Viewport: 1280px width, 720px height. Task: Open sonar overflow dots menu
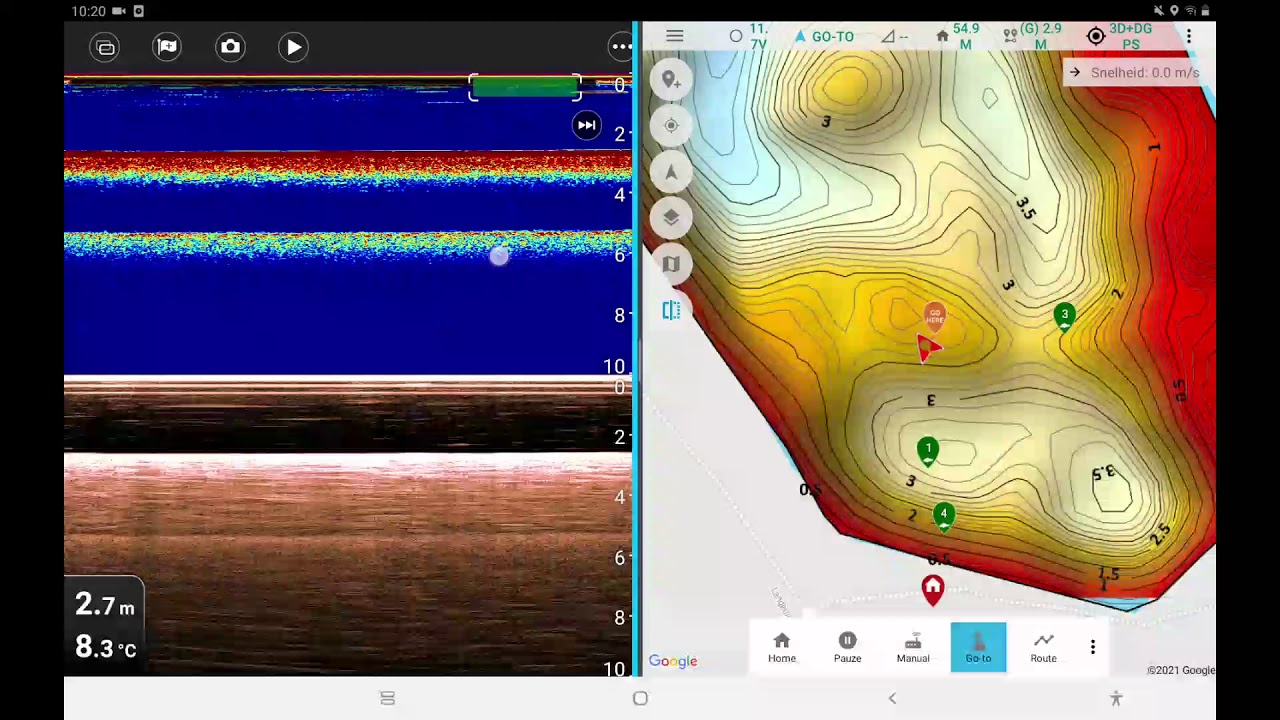(621, 47)
